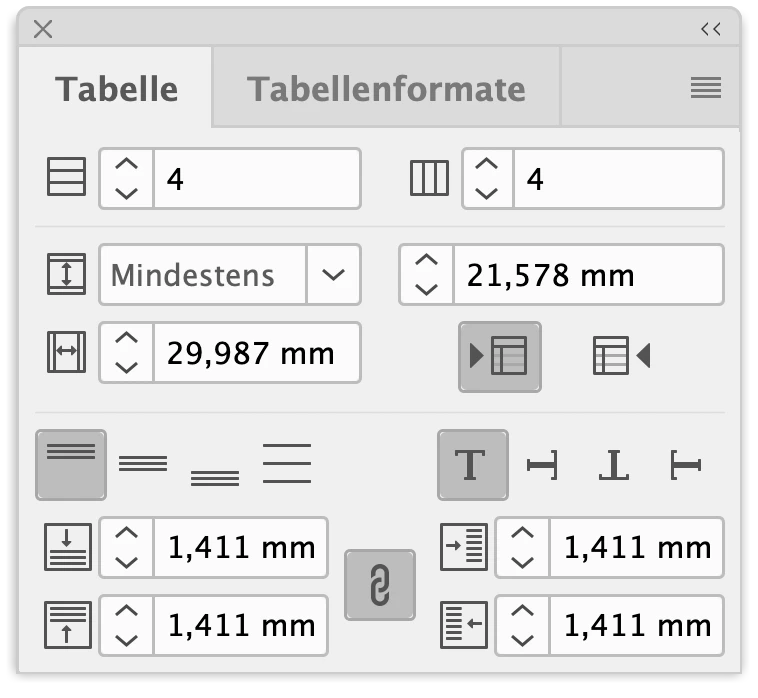Justify cell text vertically
The width and height of the screenshot is (758, 698).
tap(287, 464)
